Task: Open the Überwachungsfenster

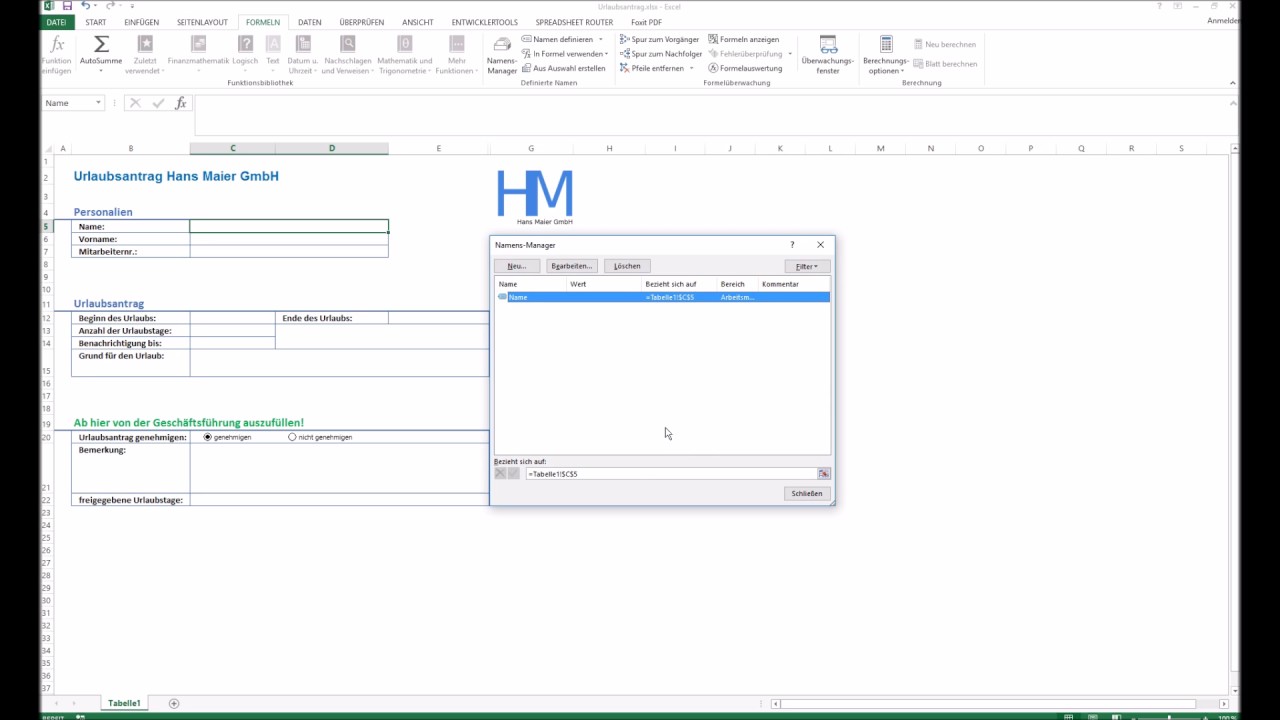Action: pos(828,54)
